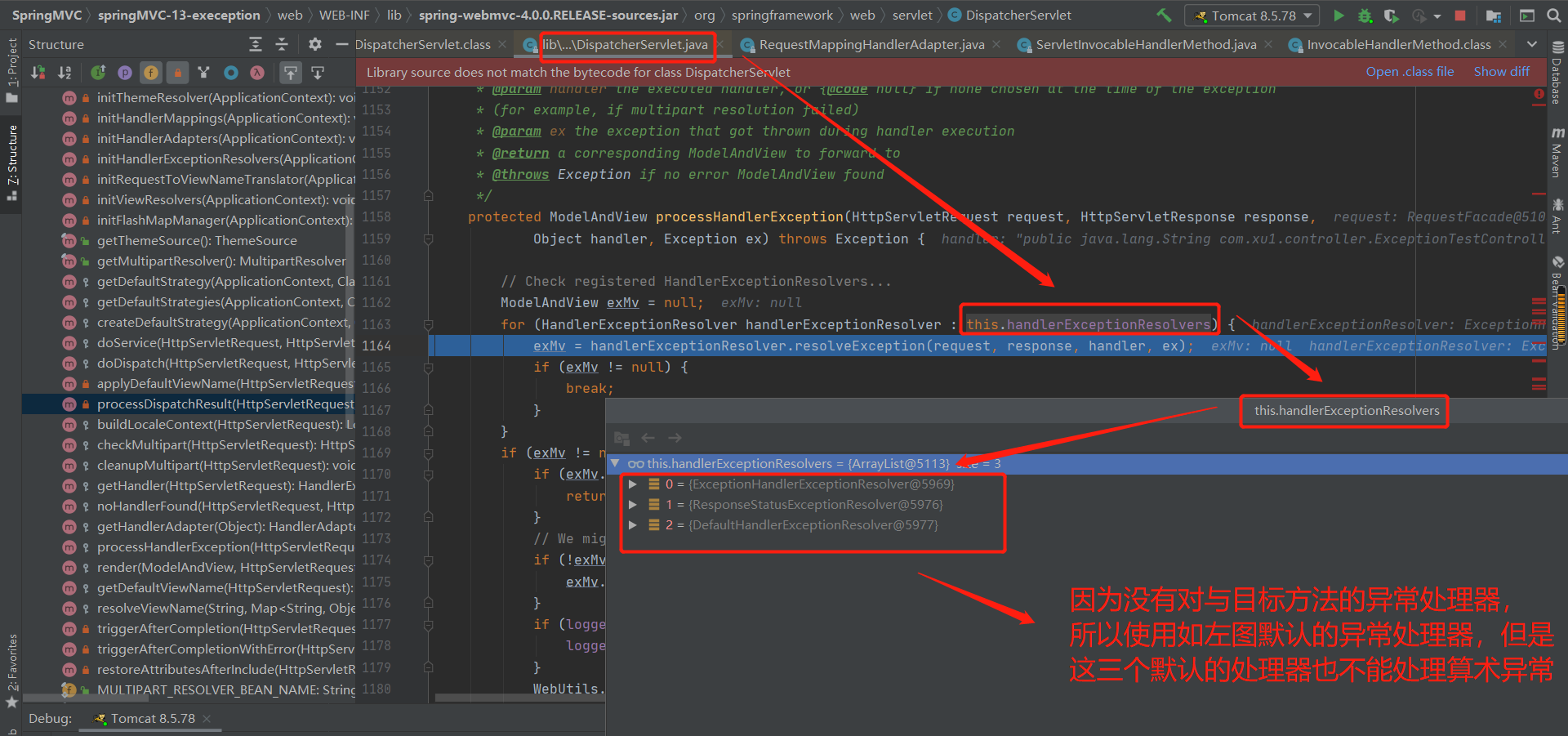
Task: Show hidden editor tabs chevron
Action: click(1532, 44)
